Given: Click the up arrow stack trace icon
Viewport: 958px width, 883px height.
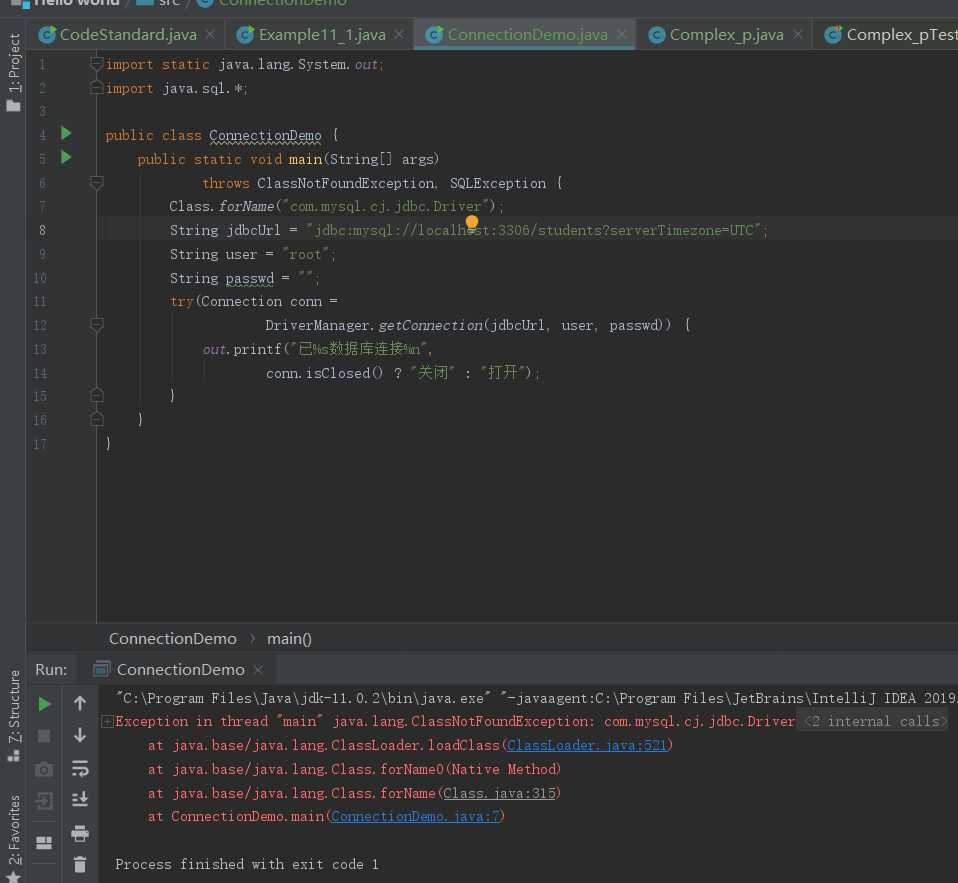Looking at the screenshot, I should tap(80, 704).
